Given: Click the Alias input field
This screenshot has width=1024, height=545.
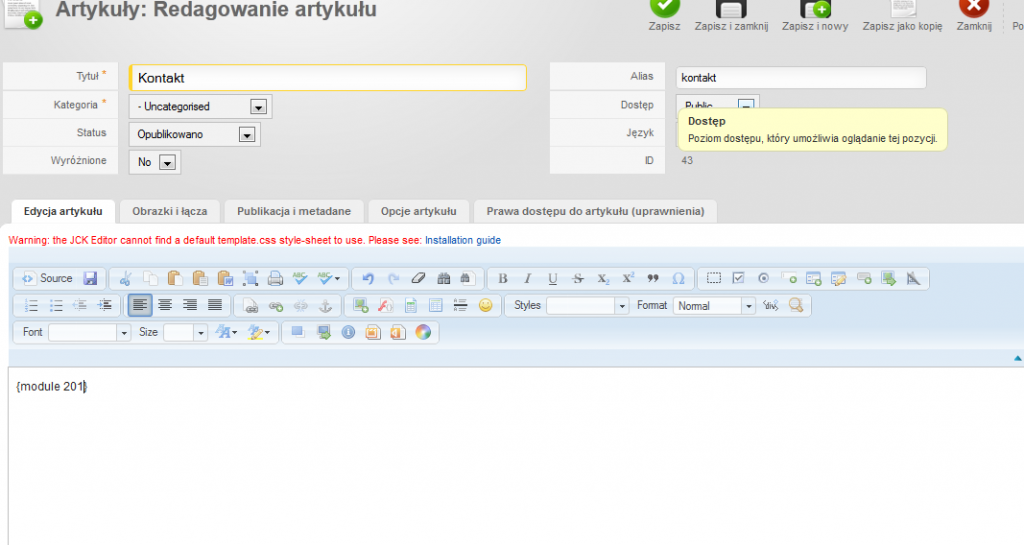Looking at the screenshot, I should 800,78.
